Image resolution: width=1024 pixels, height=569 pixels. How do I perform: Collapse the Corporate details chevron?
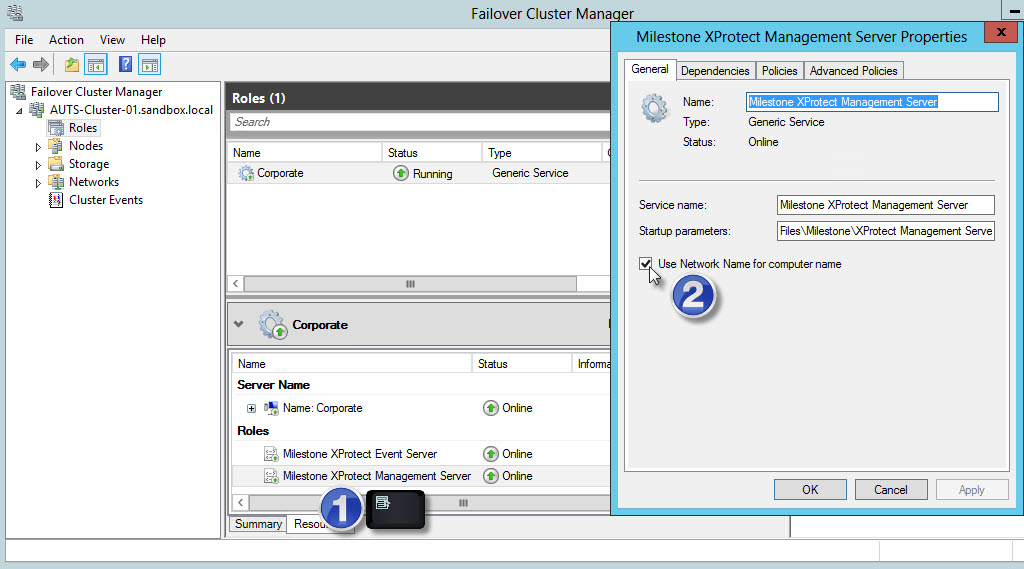coord(238,324)
